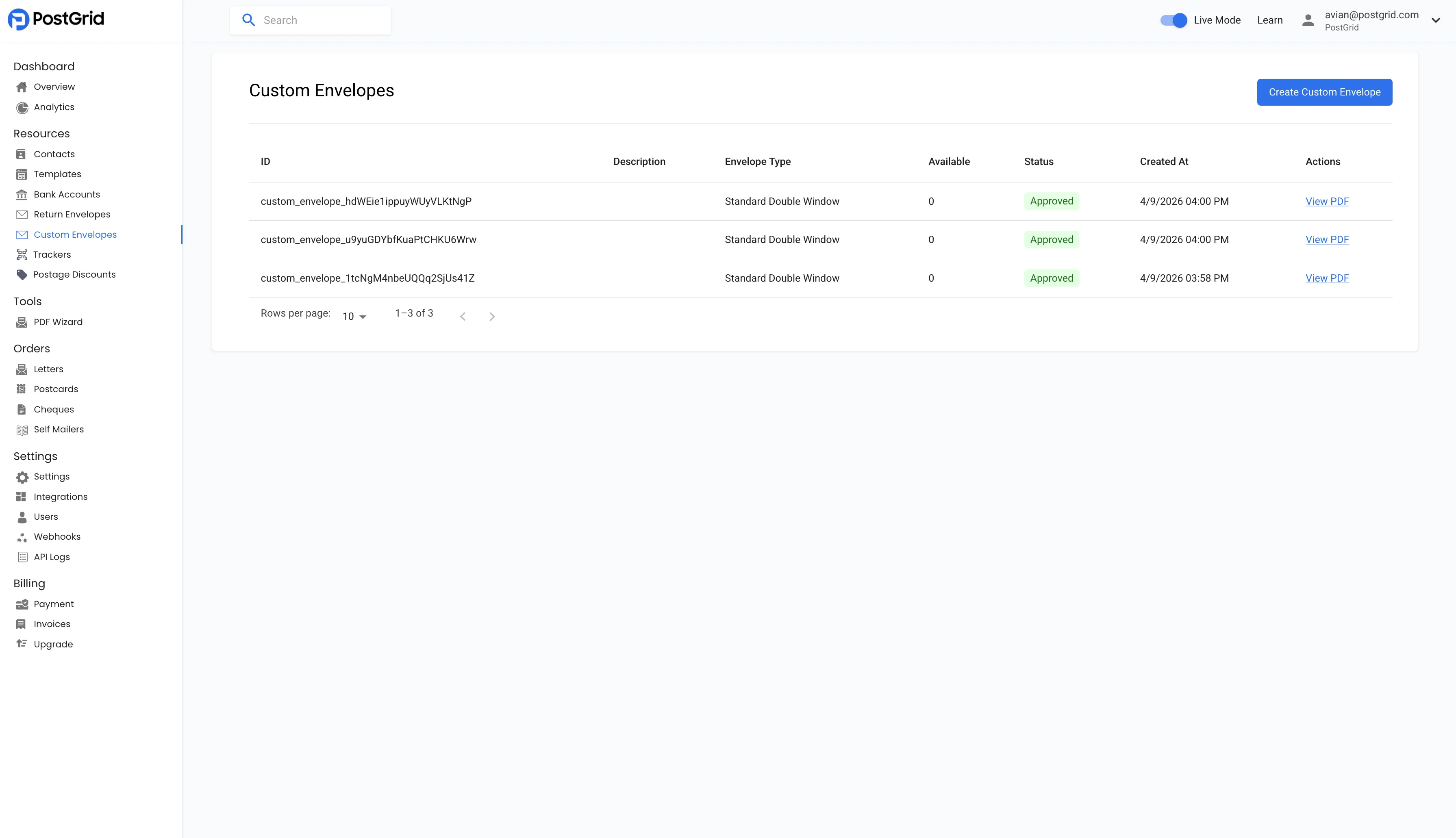Click the Users person icon
1456x838 pixels.
(x=22, y=517)
